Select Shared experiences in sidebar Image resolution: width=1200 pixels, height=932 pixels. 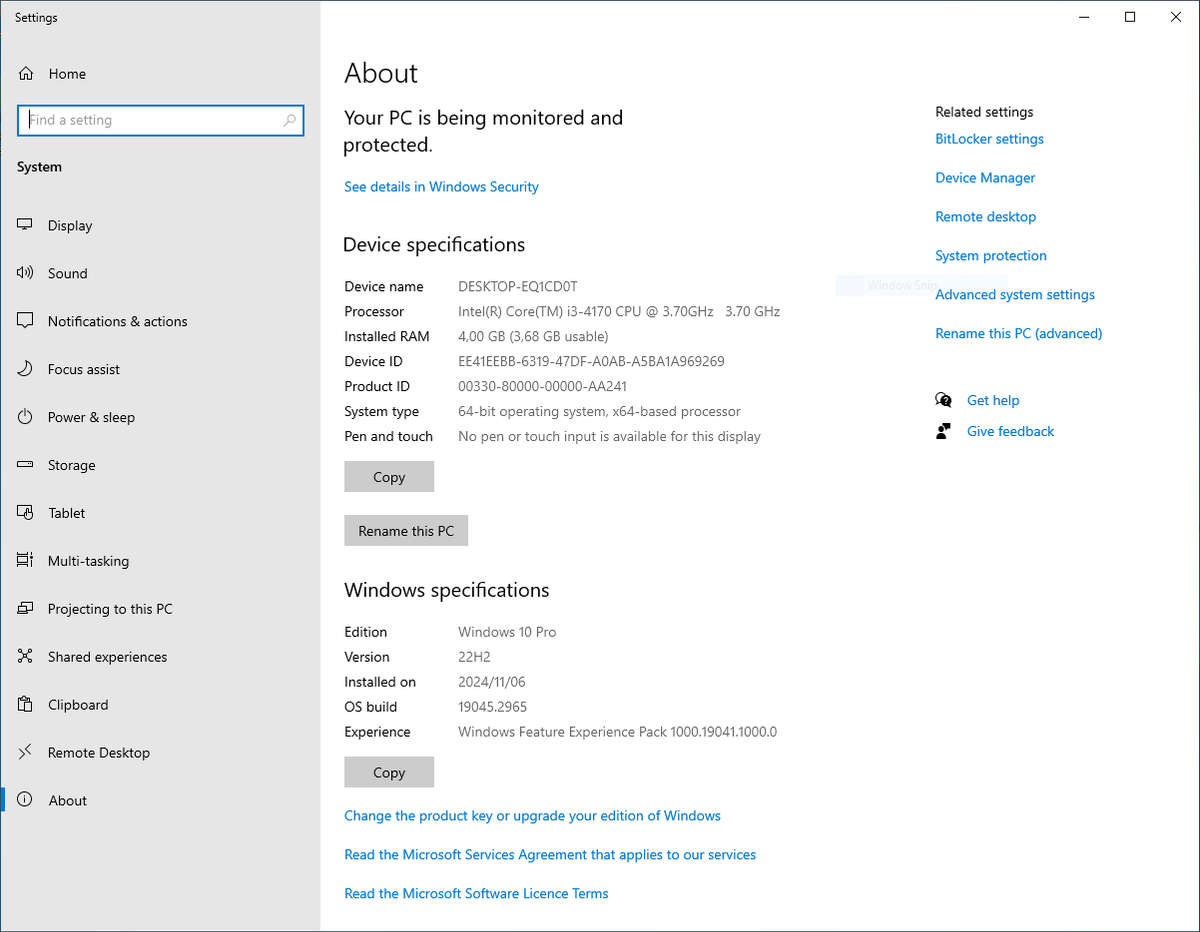(x=107, y=657)
